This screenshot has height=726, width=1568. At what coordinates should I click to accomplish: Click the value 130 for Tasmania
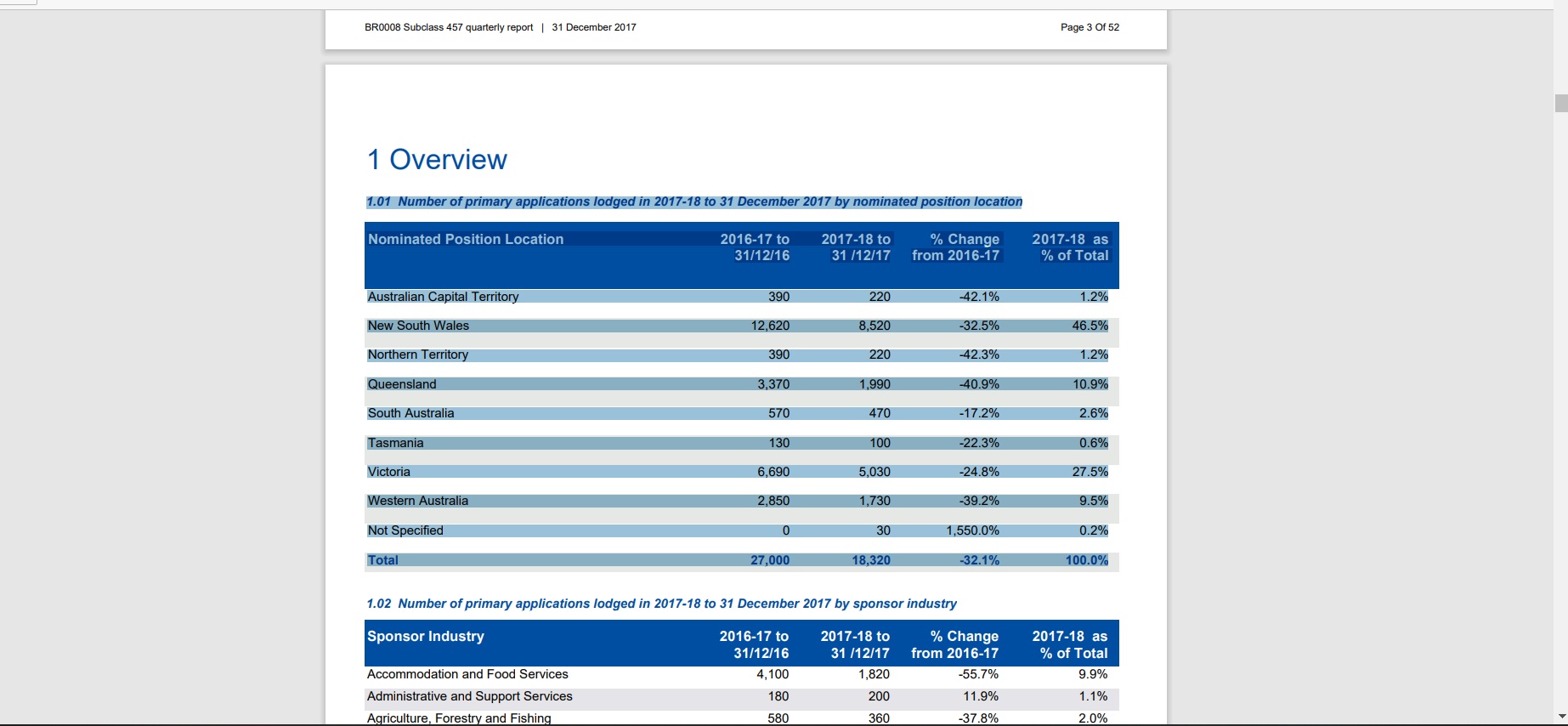tap(778, 443)
